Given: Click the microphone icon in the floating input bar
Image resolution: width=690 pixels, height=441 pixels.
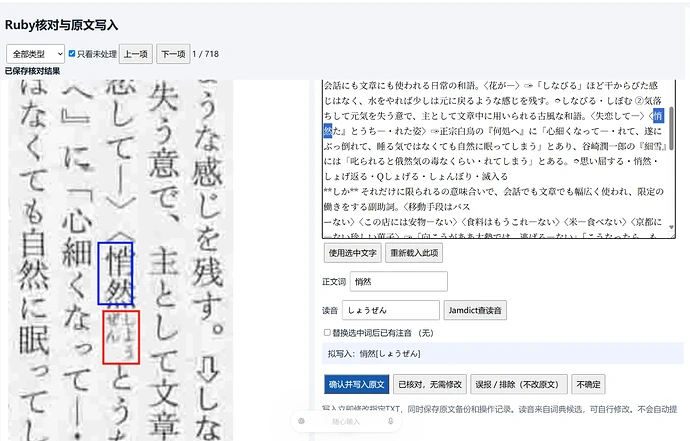Looking at the screenshot, I should [x=390, y=421].
